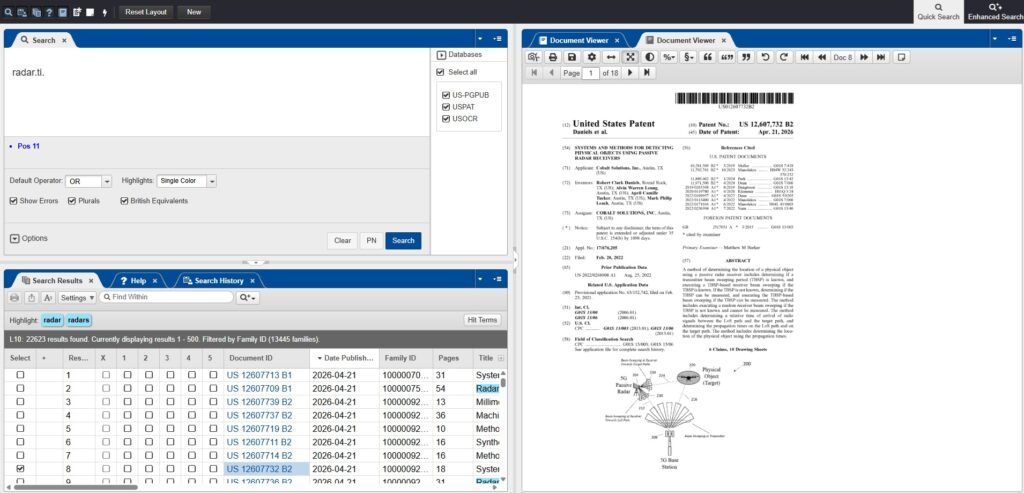Expand the Options section
Viewport: 1024px width, 493px height.
point(15,238)
